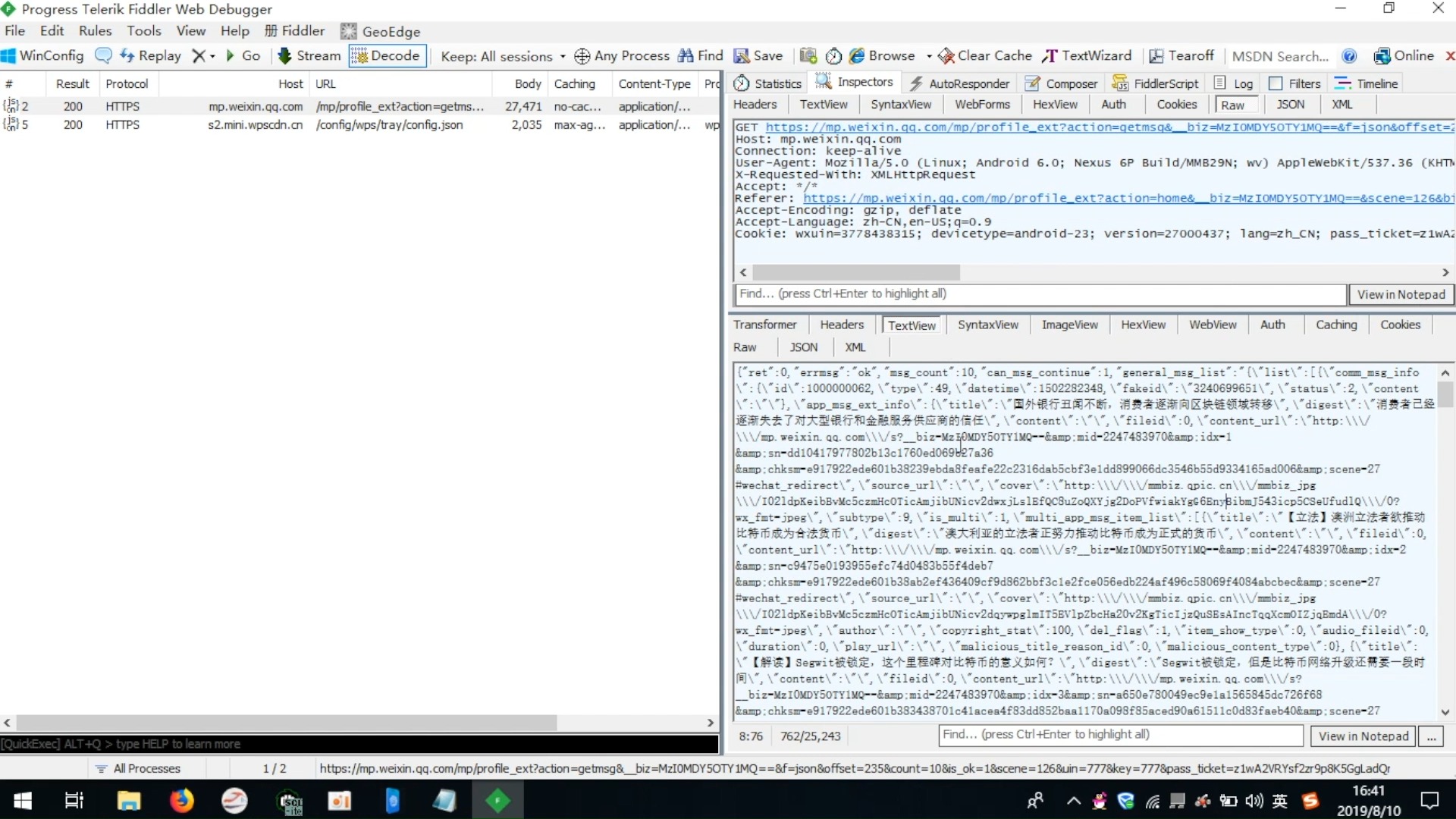Expand Keep: All sessions dropdown
The width and height of the screenshot is (1456, 819).
coord(503,56)
